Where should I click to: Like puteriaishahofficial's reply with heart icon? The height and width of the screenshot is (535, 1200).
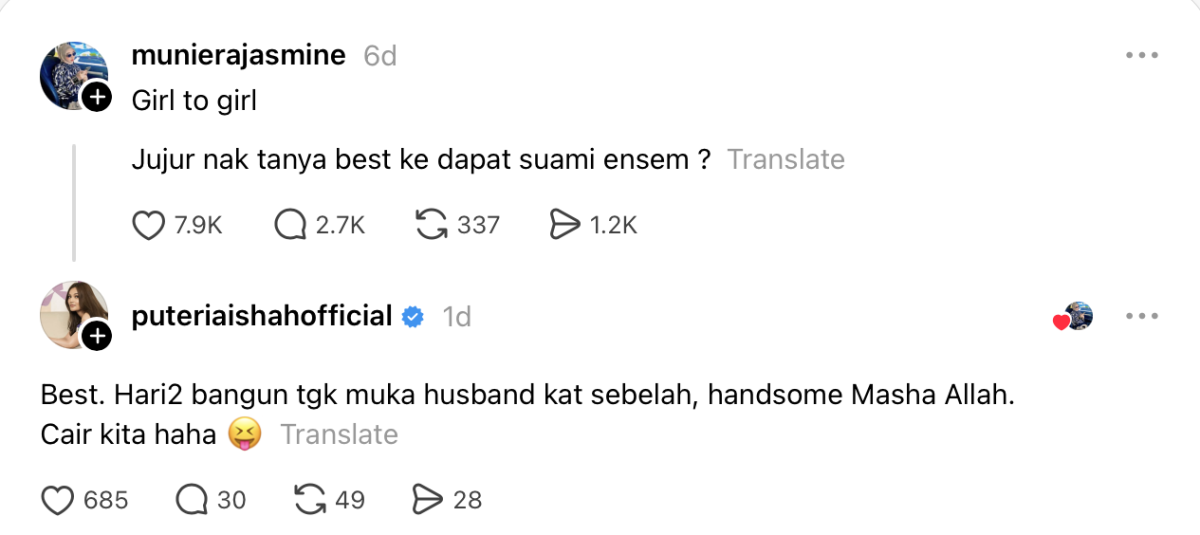pos(58,499)
